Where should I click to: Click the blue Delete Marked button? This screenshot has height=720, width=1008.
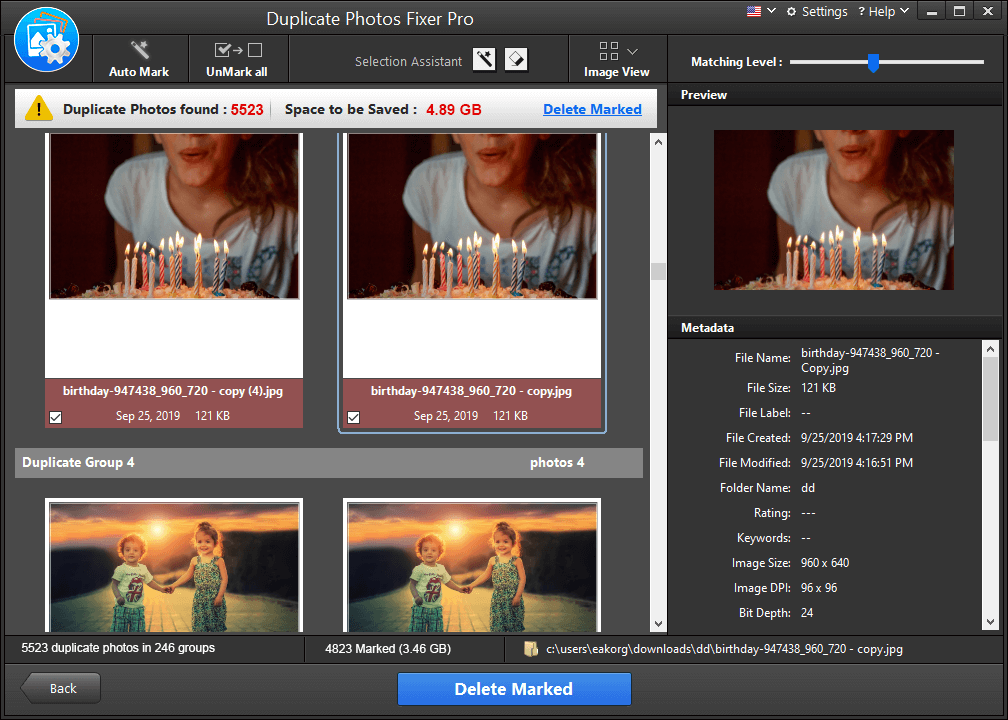coord(514,688)
